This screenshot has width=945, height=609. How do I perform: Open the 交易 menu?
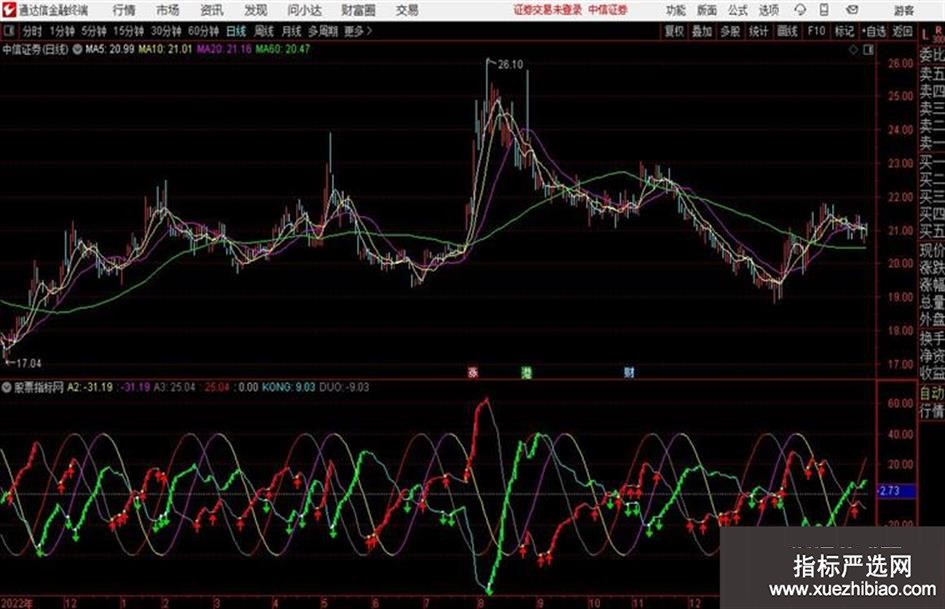click(407, 10)
